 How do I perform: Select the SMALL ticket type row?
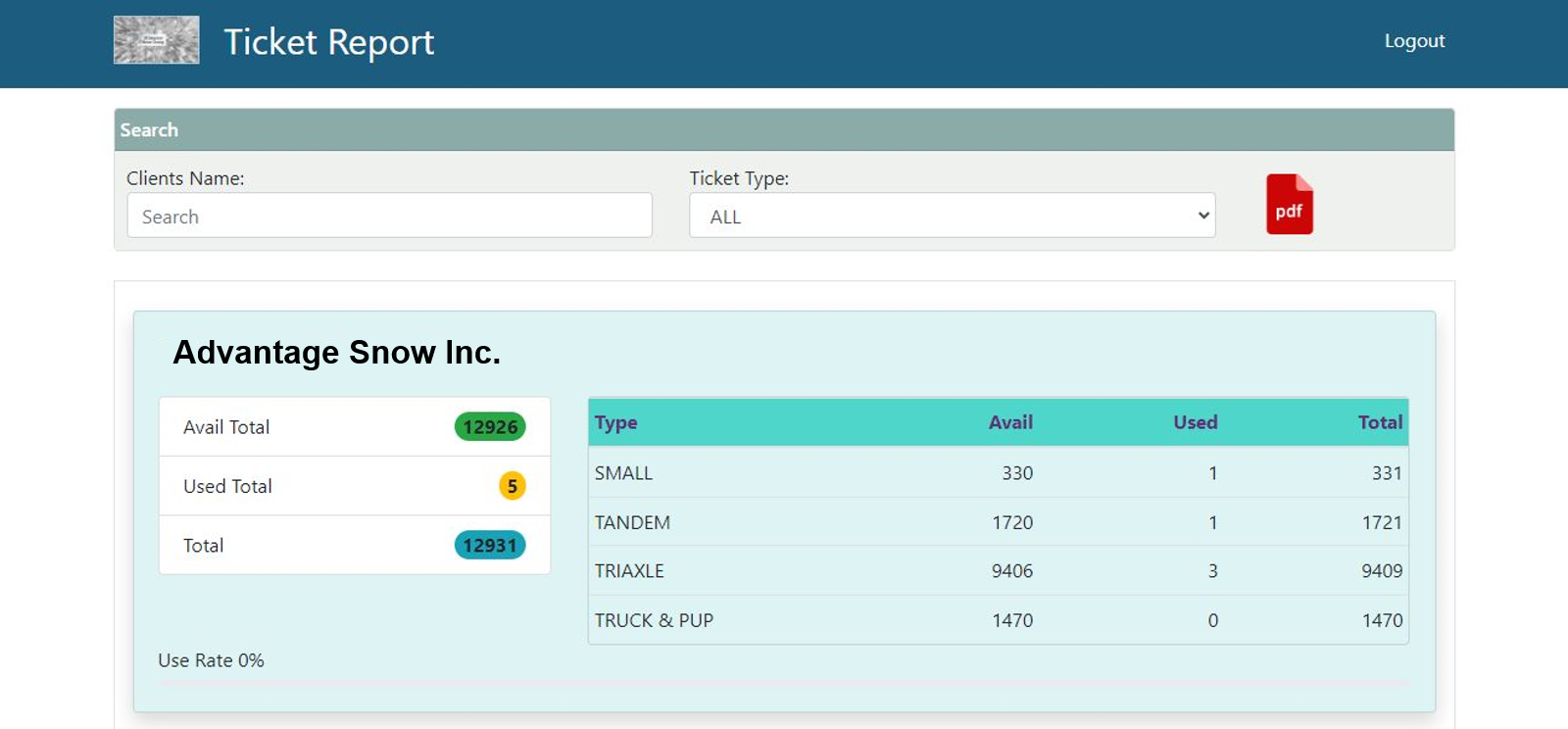pos(998,472)
